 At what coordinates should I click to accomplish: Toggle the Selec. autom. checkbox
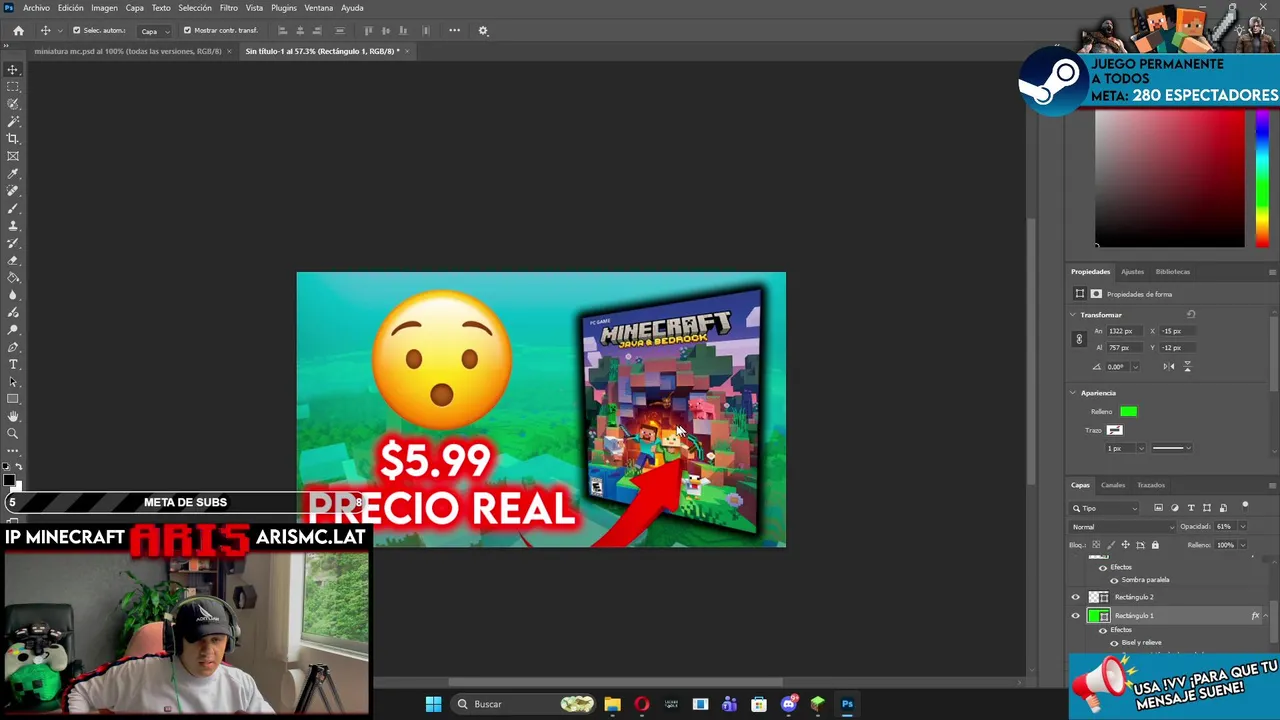pos(76,30)
